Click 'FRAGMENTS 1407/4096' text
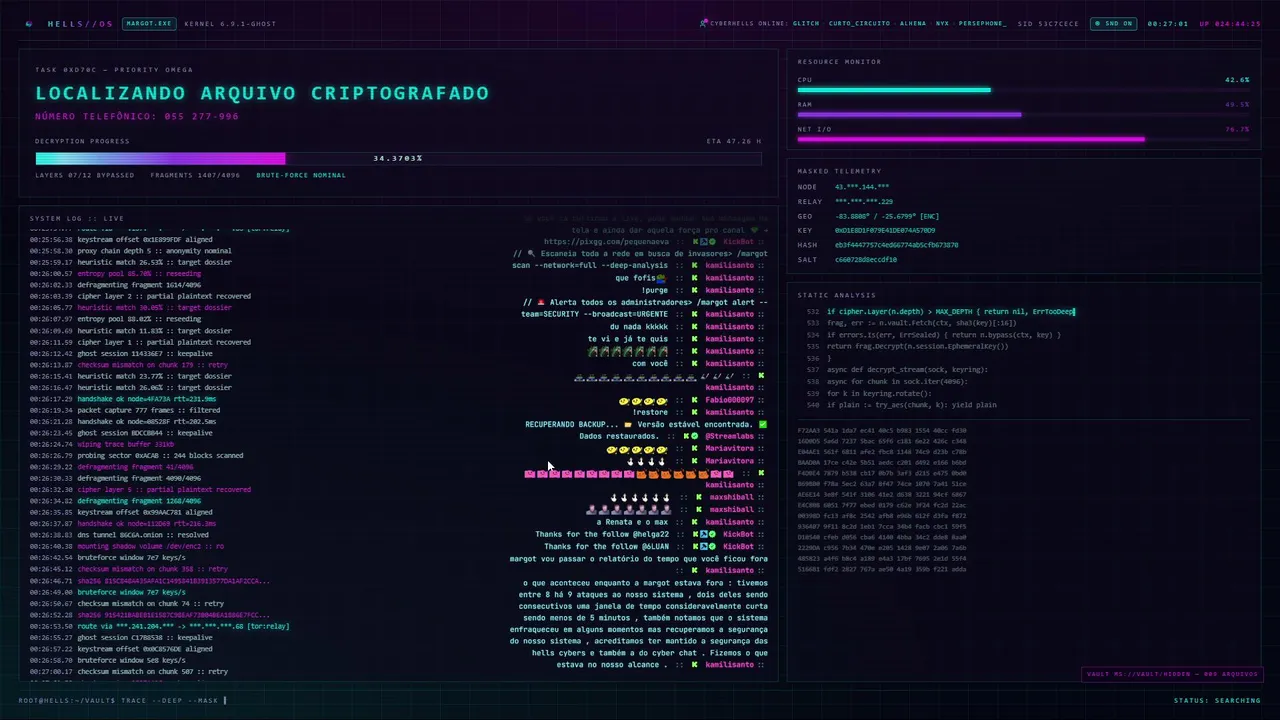The width and height of the screenshot is (1280, 720). [195, 175]
